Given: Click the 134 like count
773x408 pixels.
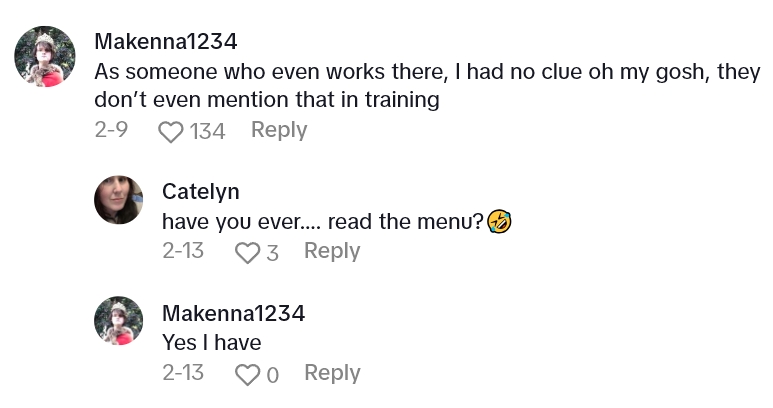Looking at the screenshot, I should [207, 131].
